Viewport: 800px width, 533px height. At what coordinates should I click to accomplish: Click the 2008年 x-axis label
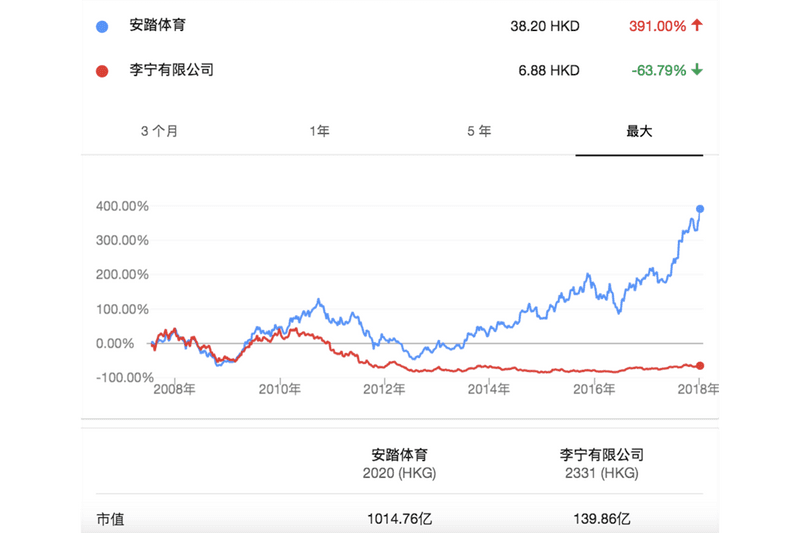[174, 390]
